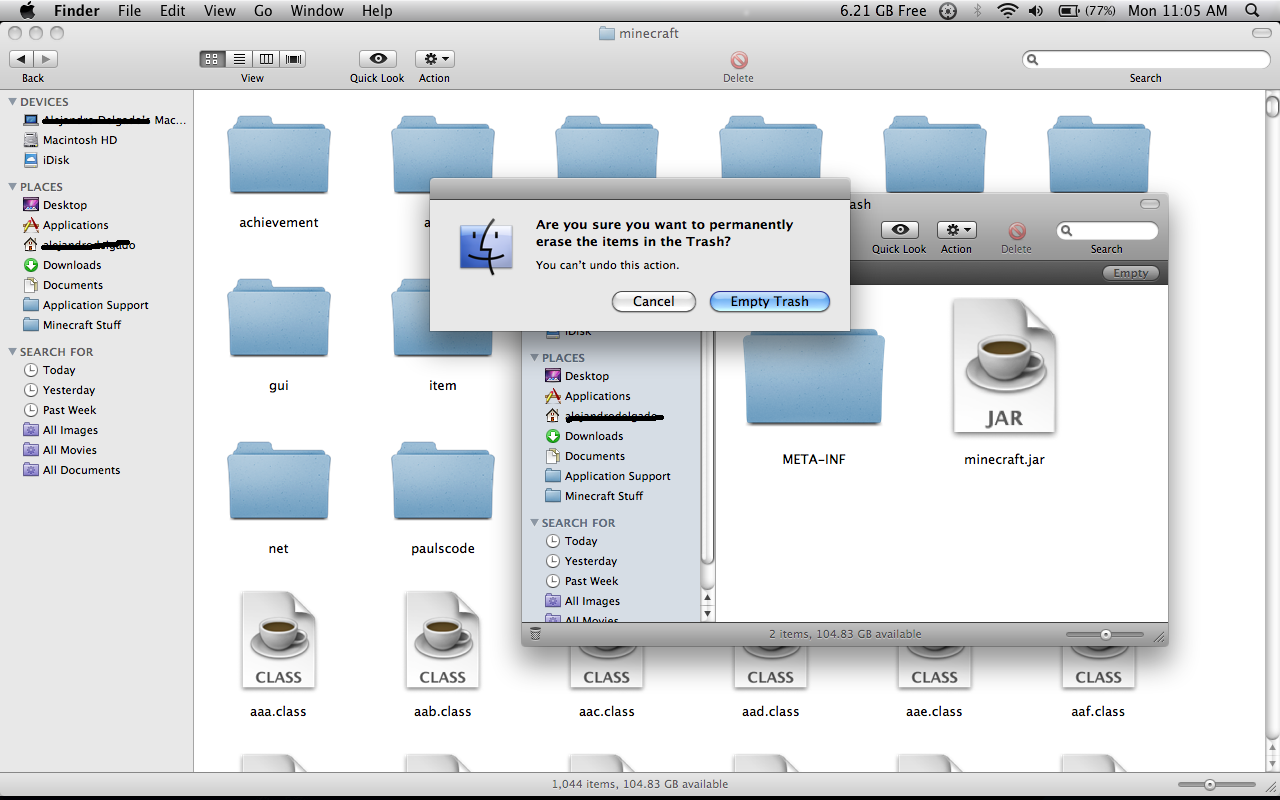Go forward in minecraft window
The image size is (1280, 800).
pos(46,59)
